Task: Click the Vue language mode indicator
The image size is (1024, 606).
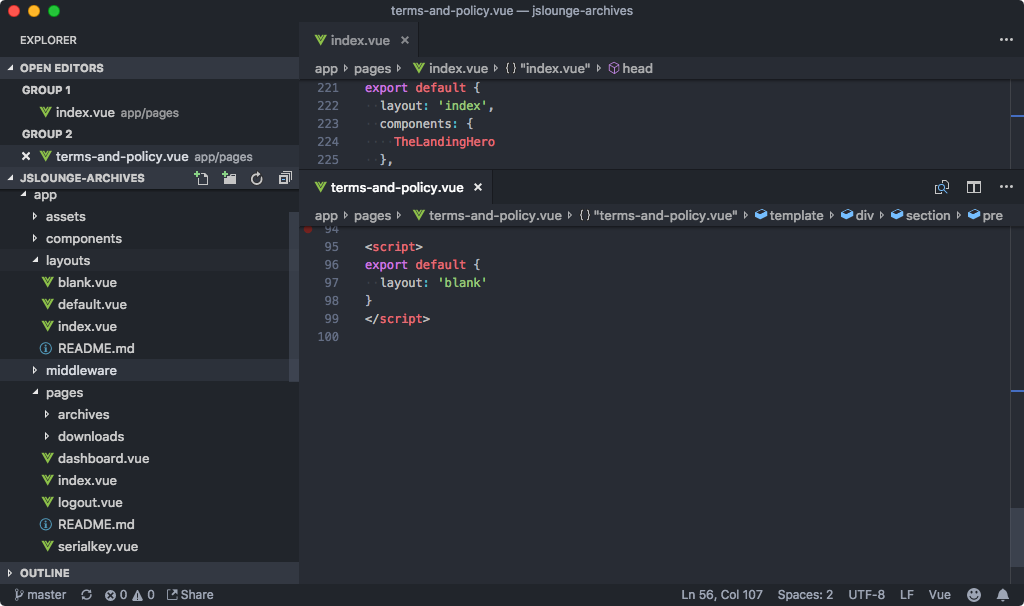Action: point(939,594)
